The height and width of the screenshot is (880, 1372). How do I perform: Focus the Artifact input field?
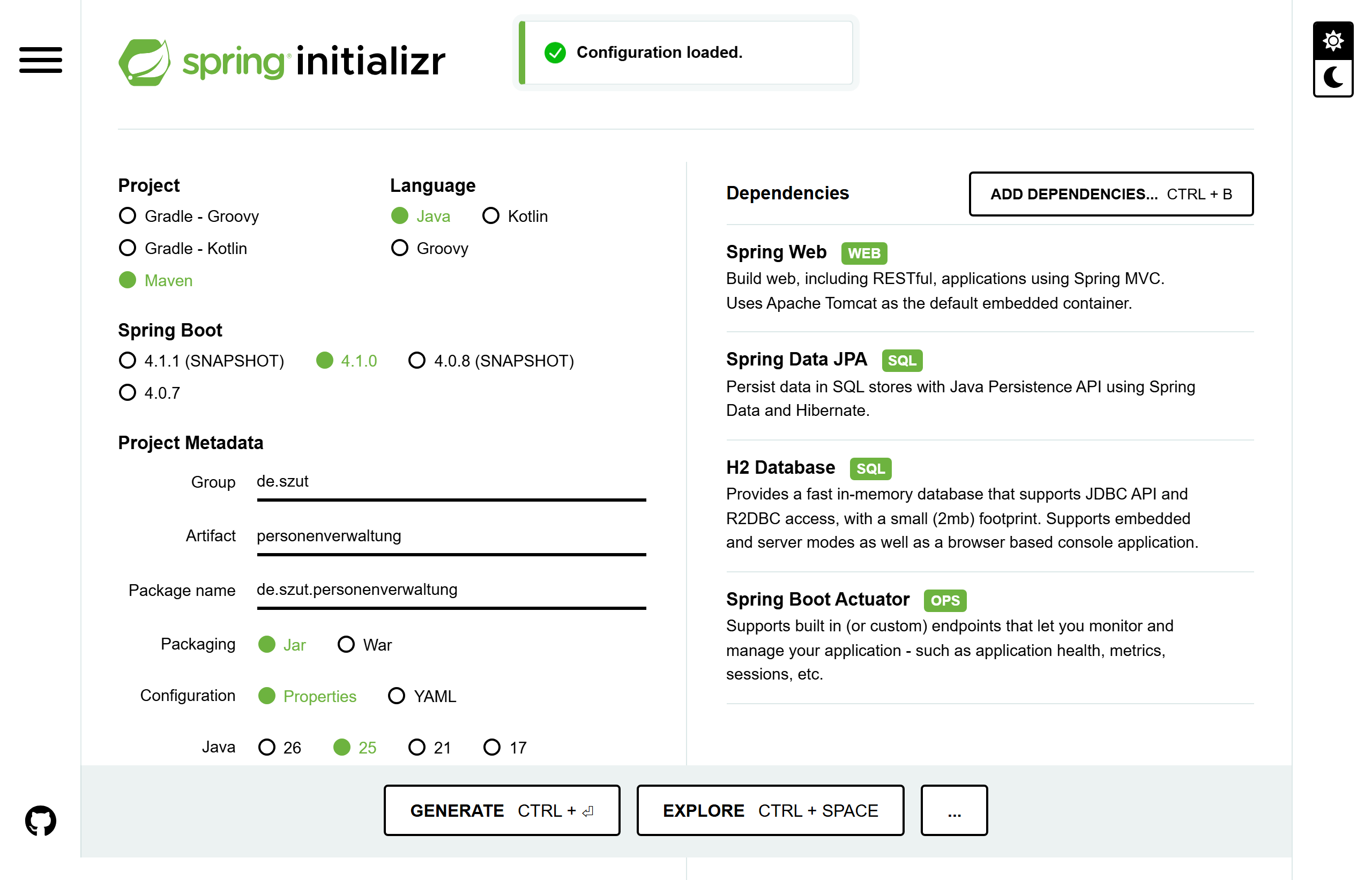click(x=451, y=537)
